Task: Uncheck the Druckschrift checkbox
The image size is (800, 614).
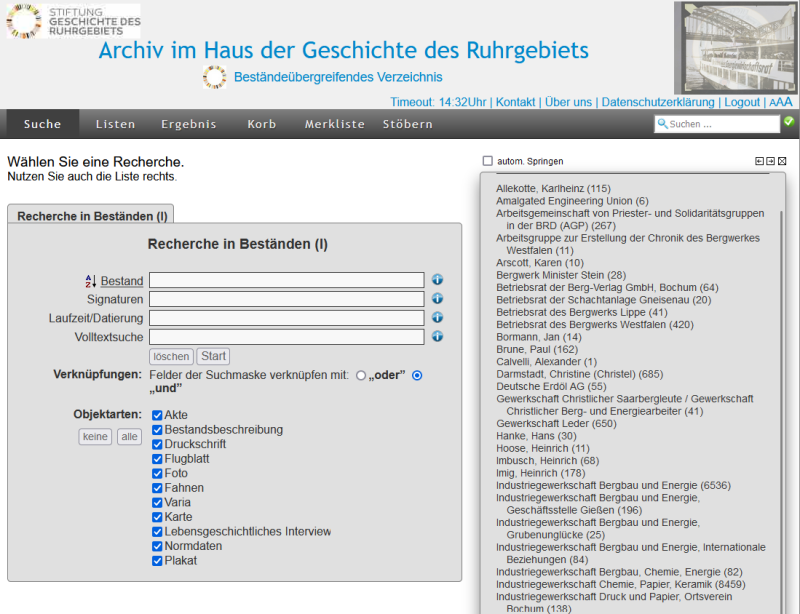Action: 157,445
